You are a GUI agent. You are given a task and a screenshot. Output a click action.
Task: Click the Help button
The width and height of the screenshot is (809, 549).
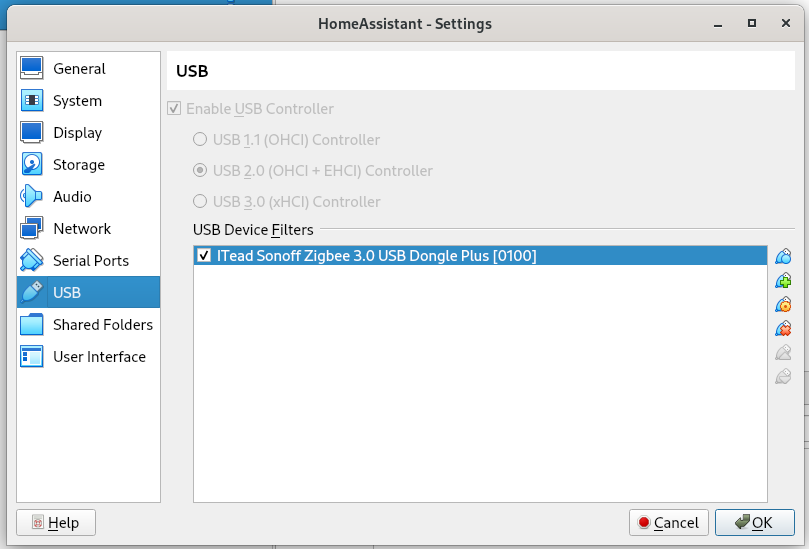(x=56, y=523)
